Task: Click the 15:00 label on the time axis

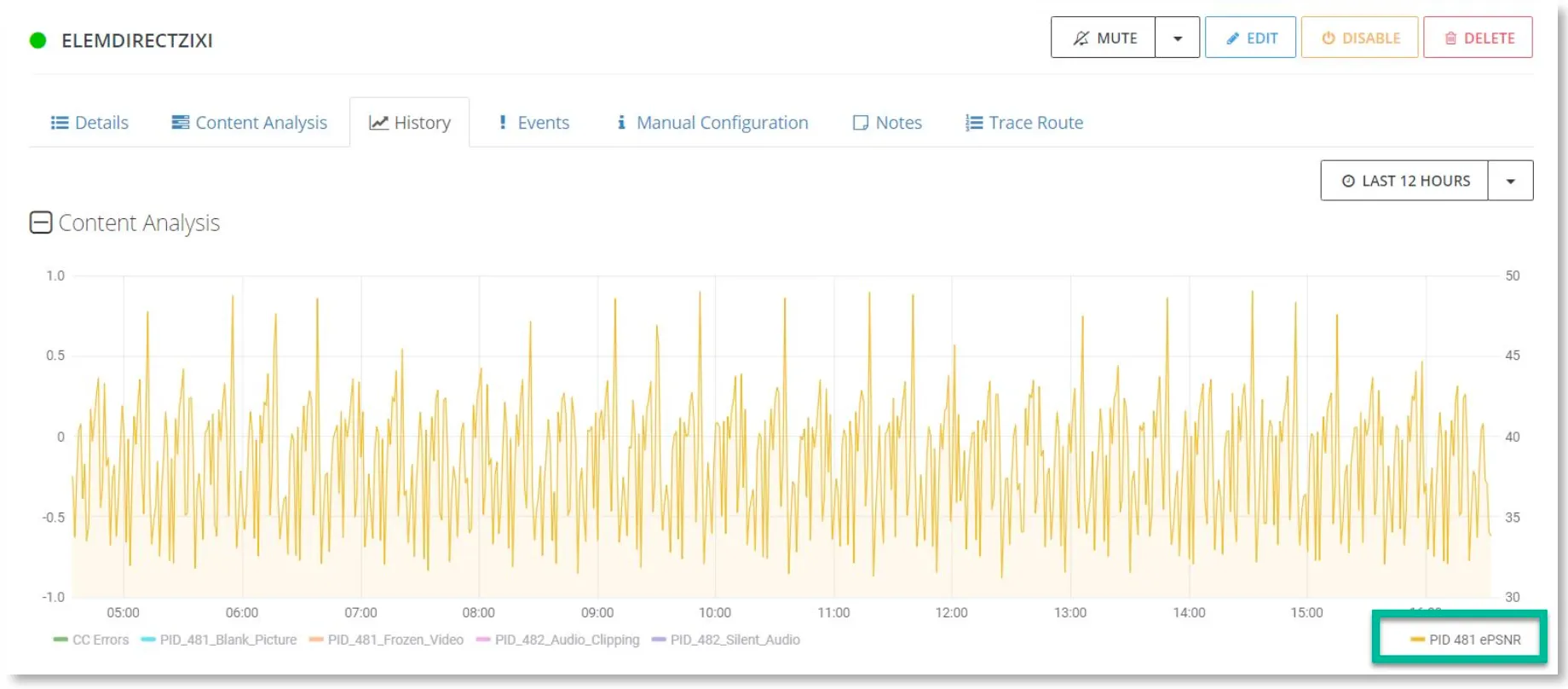Action: click(1306, 612)
